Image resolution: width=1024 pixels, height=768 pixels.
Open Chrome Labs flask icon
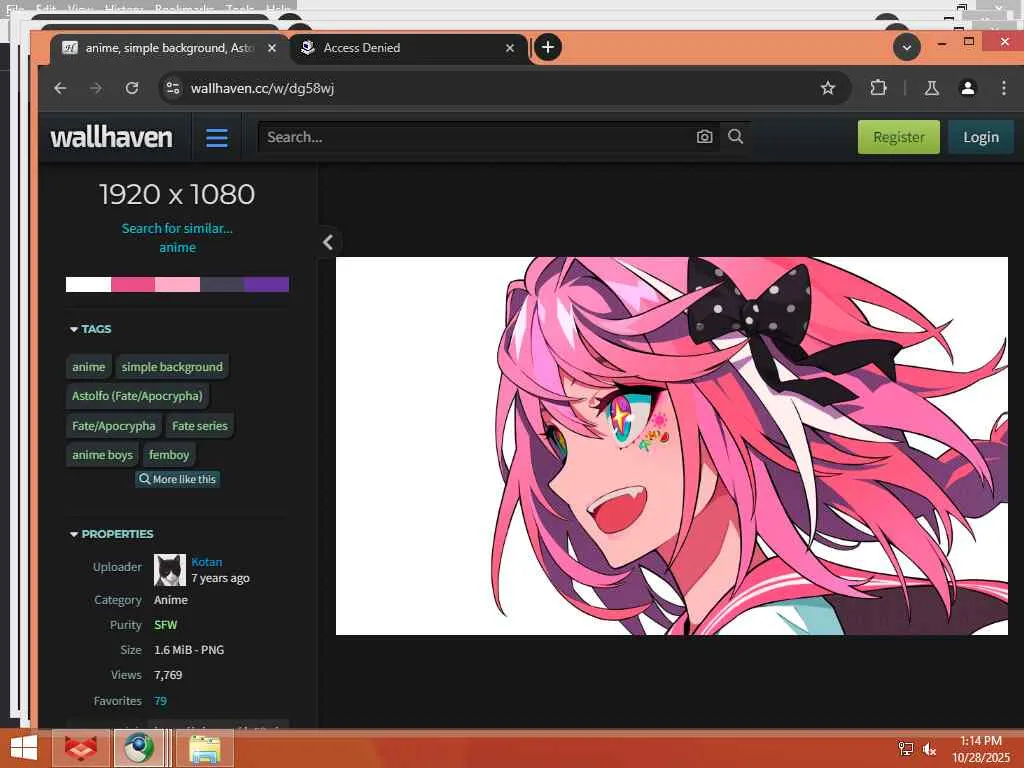932,88
